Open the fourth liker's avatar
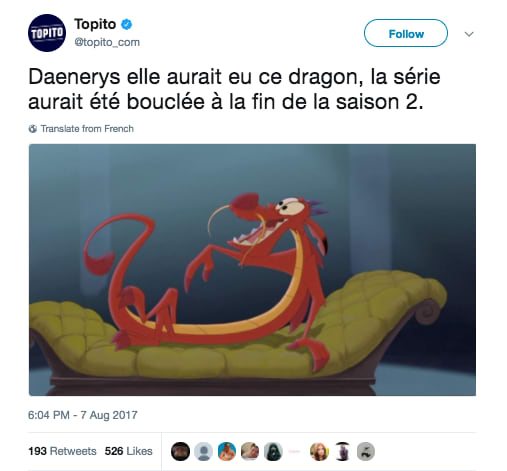This screenshot has height=471, width=507. (x=250, y=452)
